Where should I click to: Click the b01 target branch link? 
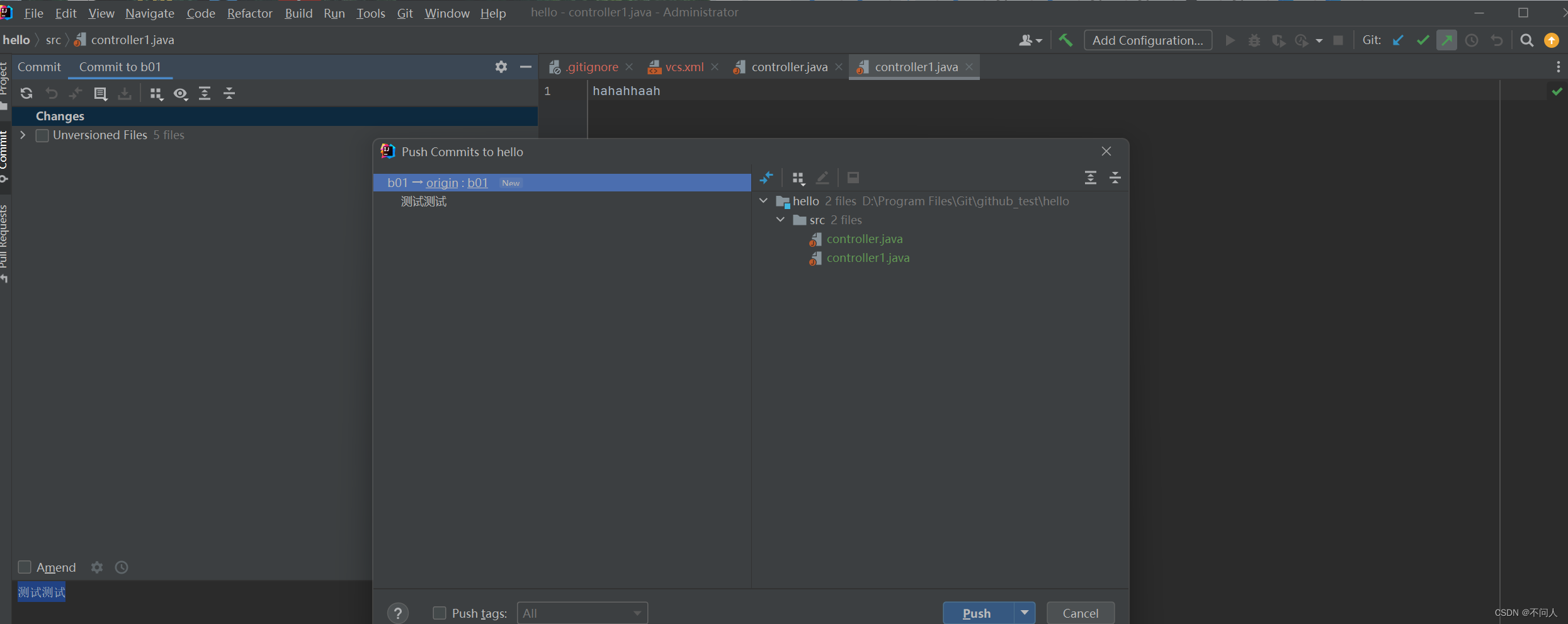[478, 183]
